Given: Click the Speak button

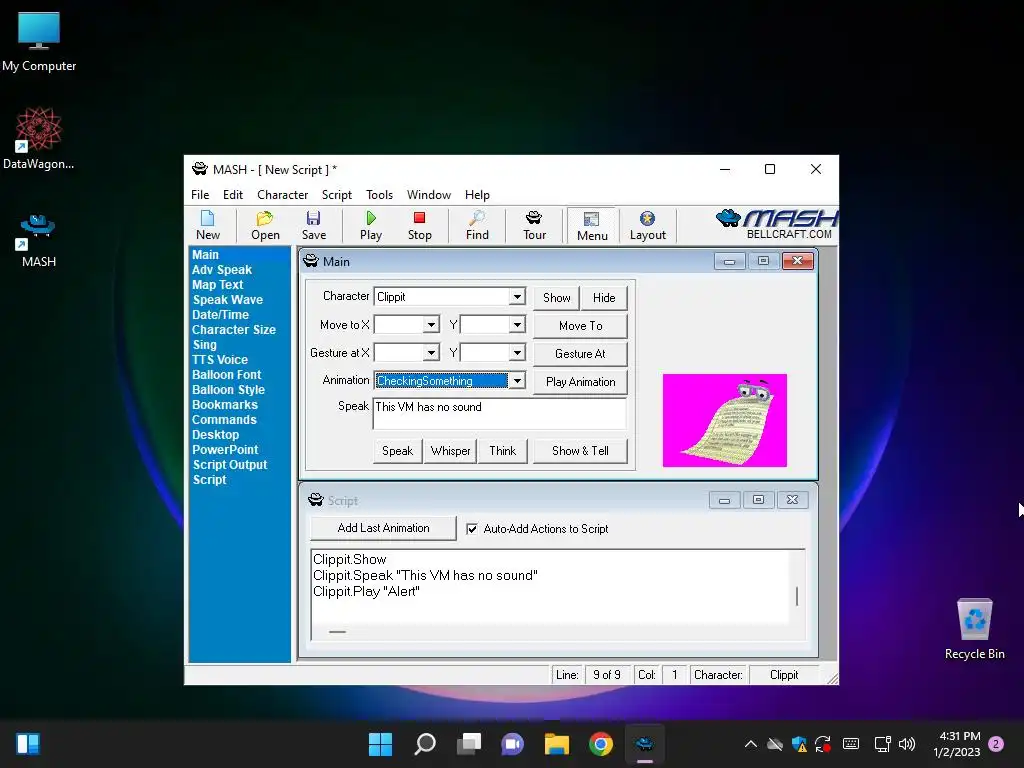Looking at the screenshot, I should click(397, 451).
